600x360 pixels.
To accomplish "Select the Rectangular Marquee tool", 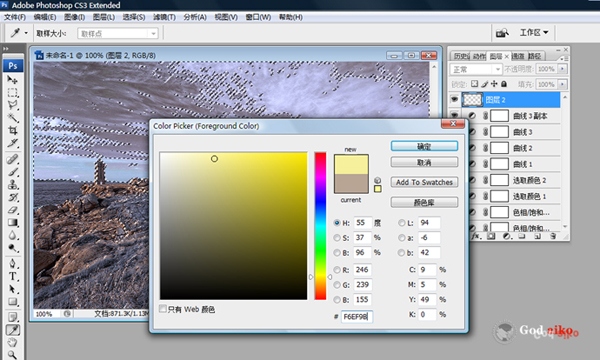I will coord(13,93).
